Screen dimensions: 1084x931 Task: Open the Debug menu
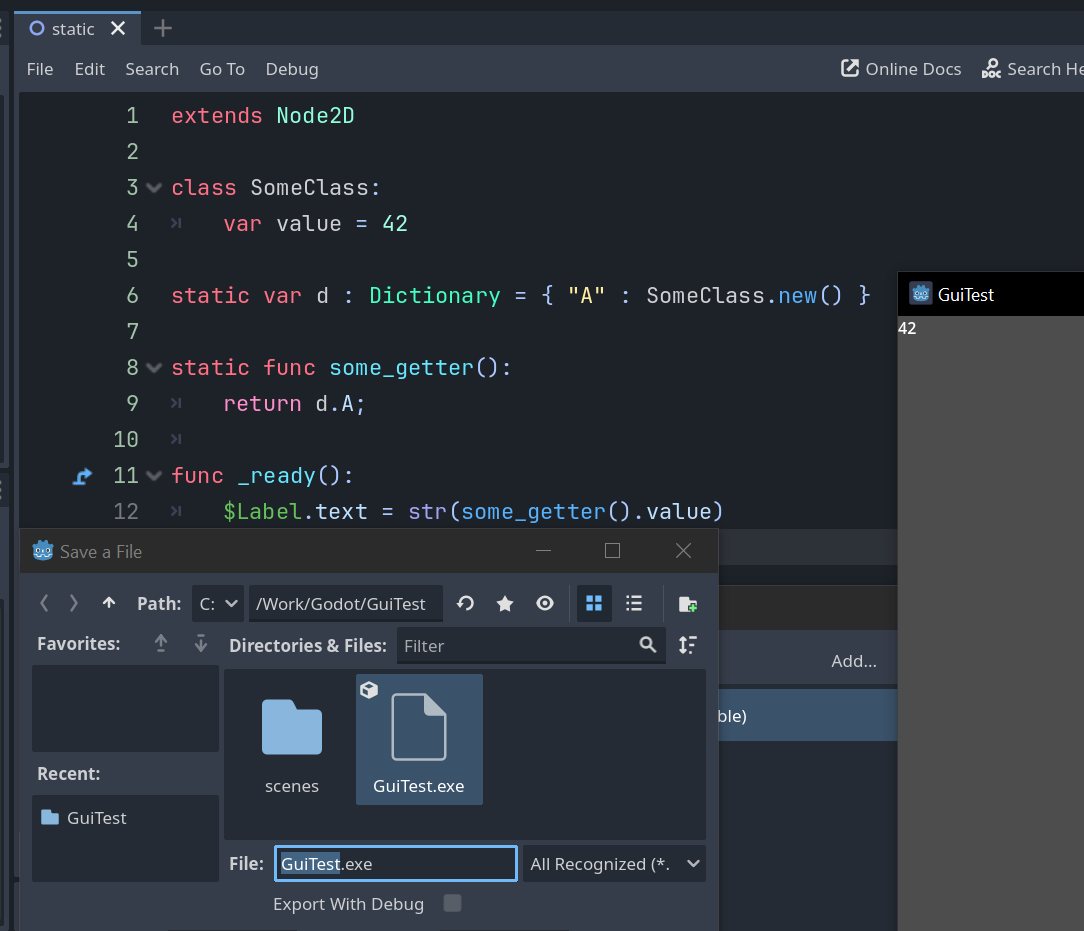coord(292,69)
